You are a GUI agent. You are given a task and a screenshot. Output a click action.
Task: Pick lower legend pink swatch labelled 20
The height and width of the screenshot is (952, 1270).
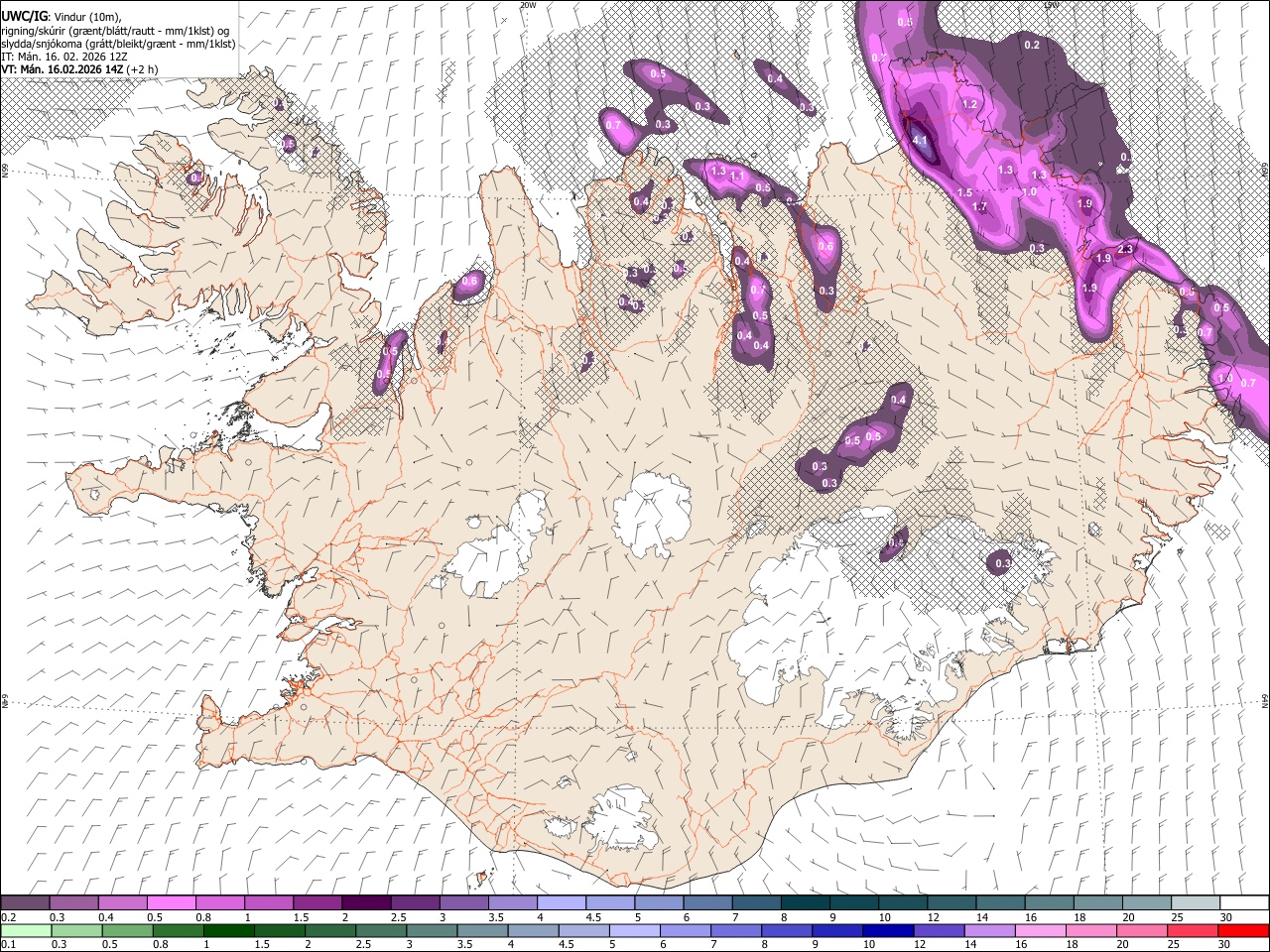pyautogui.click(x=1140, y=930)
